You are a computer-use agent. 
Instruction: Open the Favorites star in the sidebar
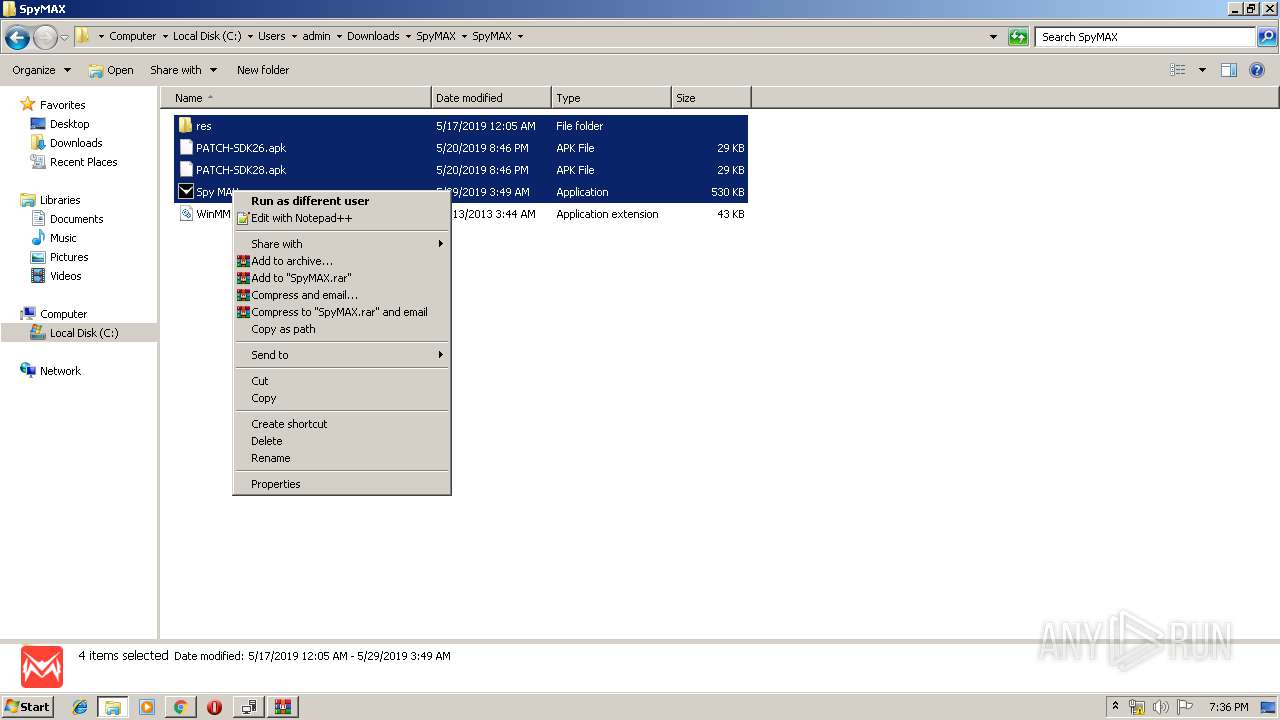28,104
